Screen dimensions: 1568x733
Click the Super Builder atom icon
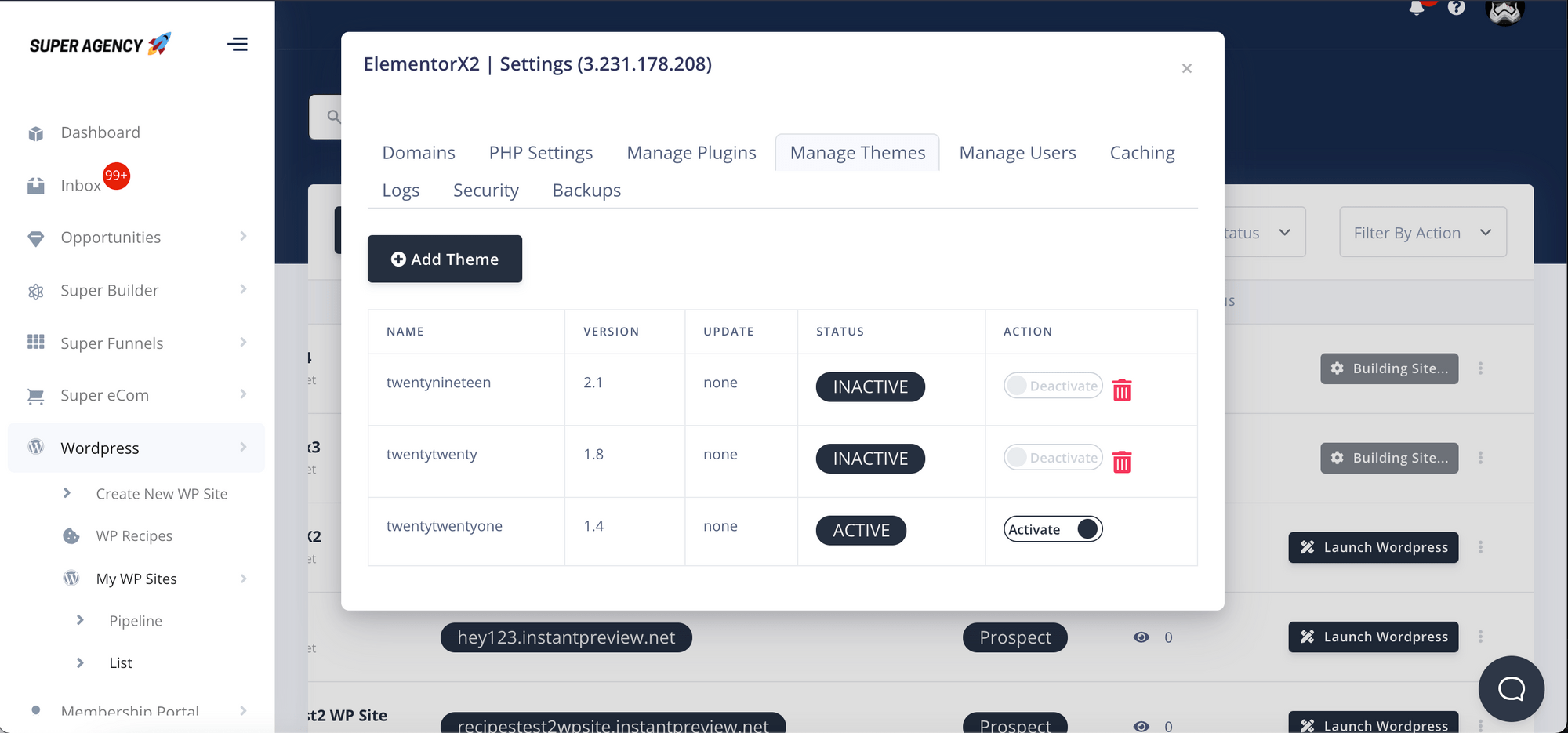click(x=36, y=291)
